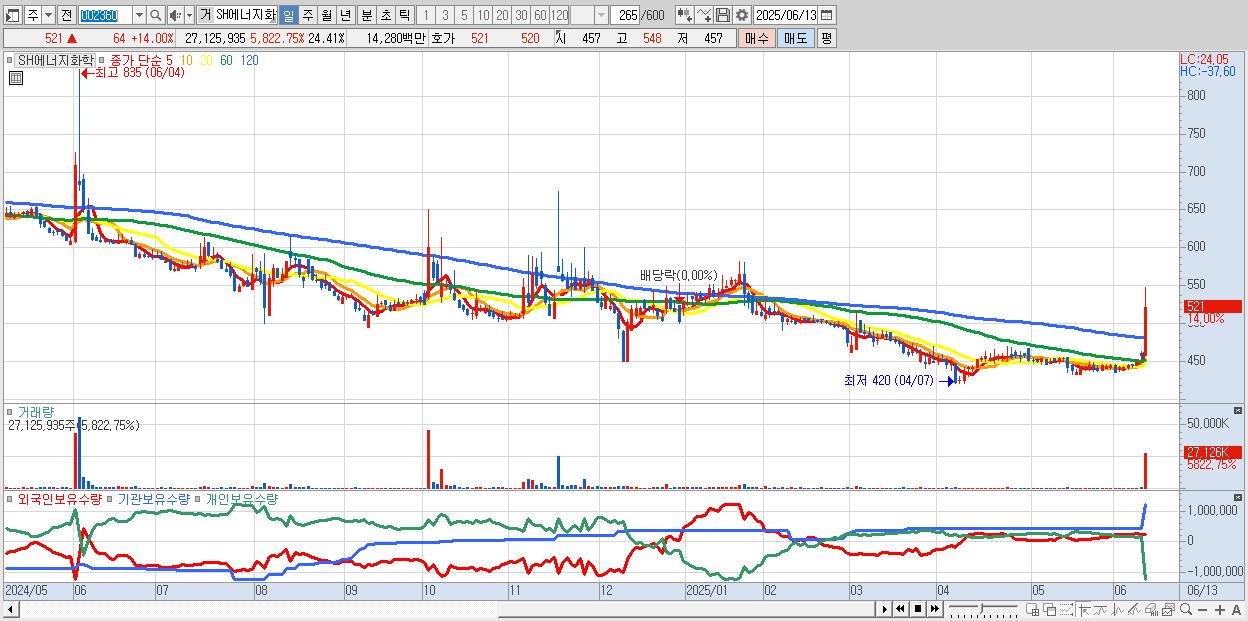This screenshot has height=621, width=1248.
Task: Select the 틱 tick period button
Action: 404,15
